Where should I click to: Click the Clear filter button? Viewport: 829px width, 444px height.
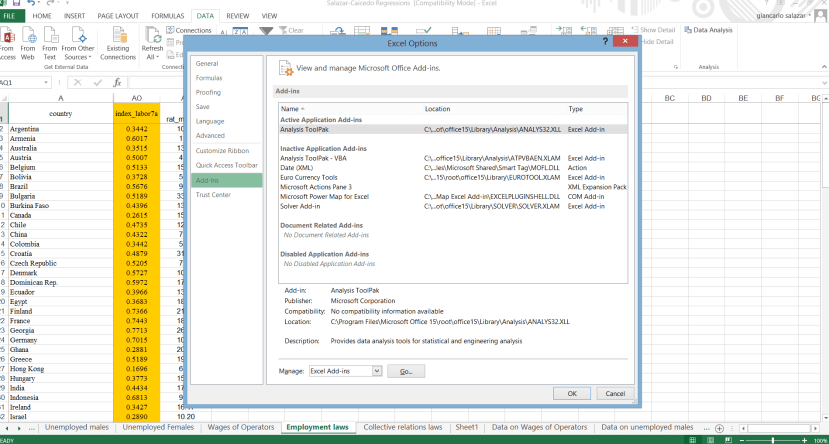tap(291, 31)
